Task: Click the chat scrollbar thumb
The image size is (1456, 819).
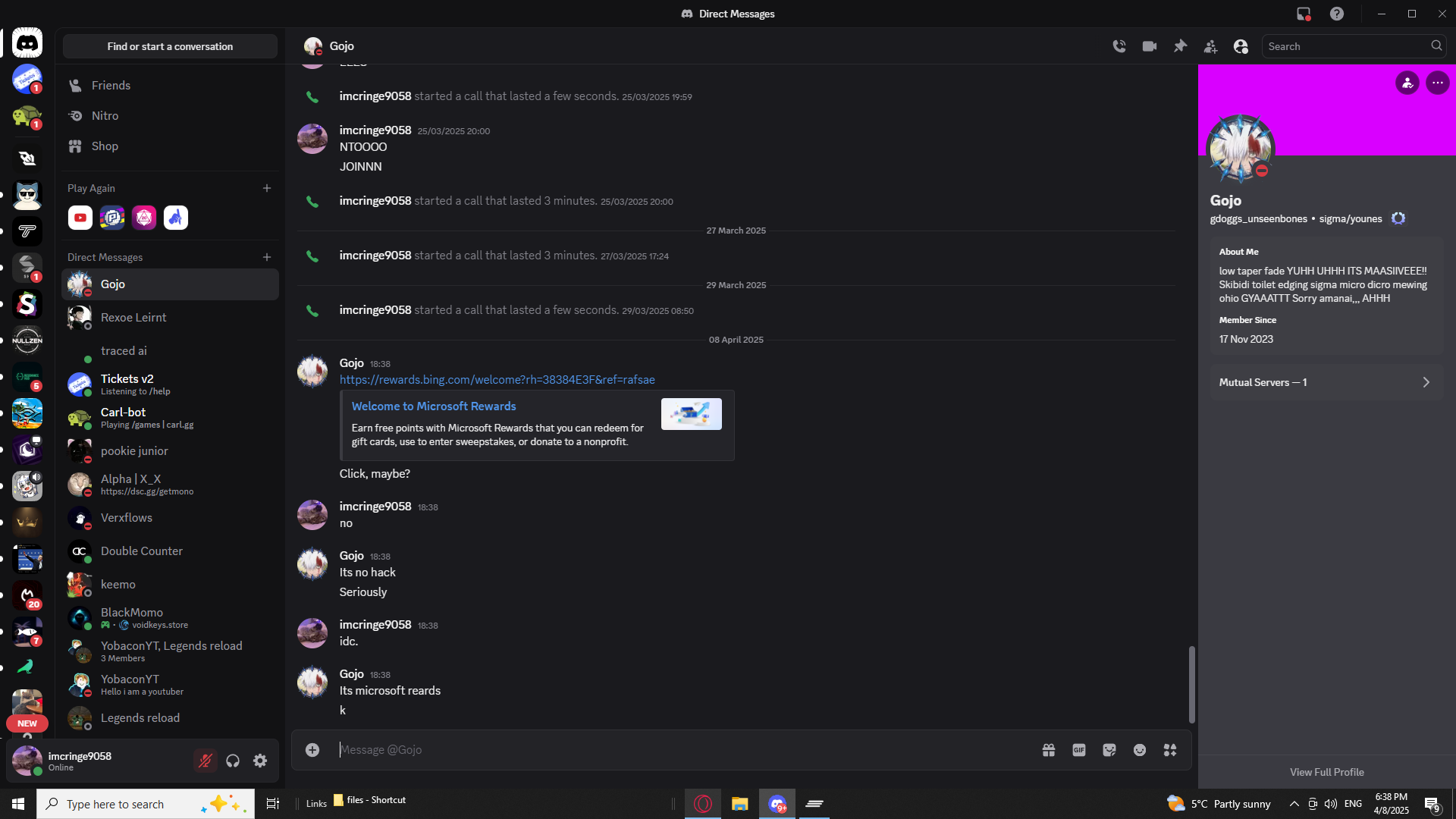Action: [x=1191, y=684]
